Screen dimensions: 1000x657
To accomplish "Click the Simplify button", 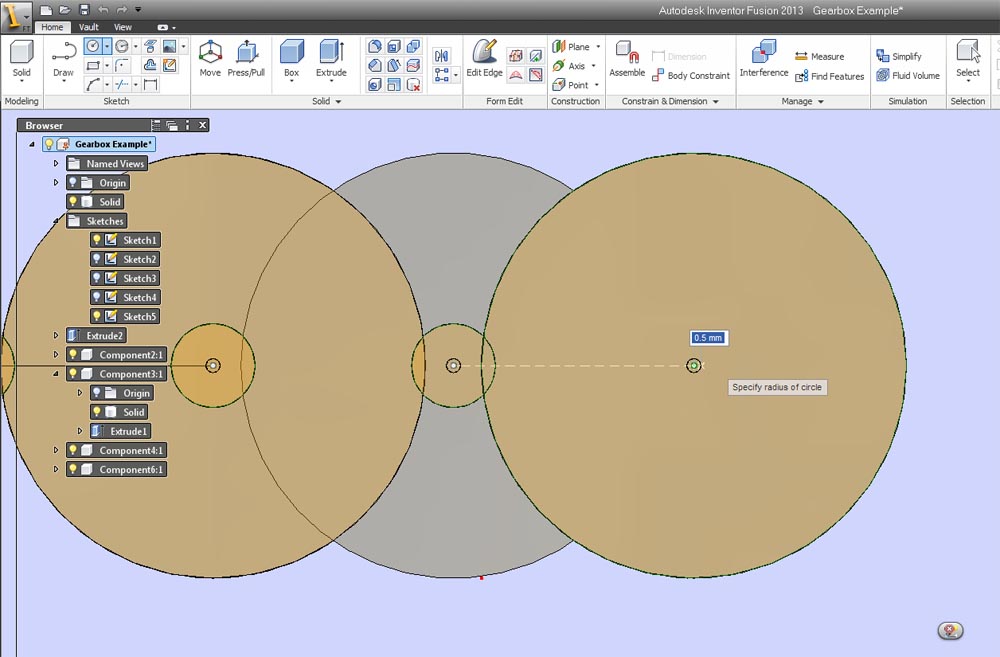I will [899, 56].
